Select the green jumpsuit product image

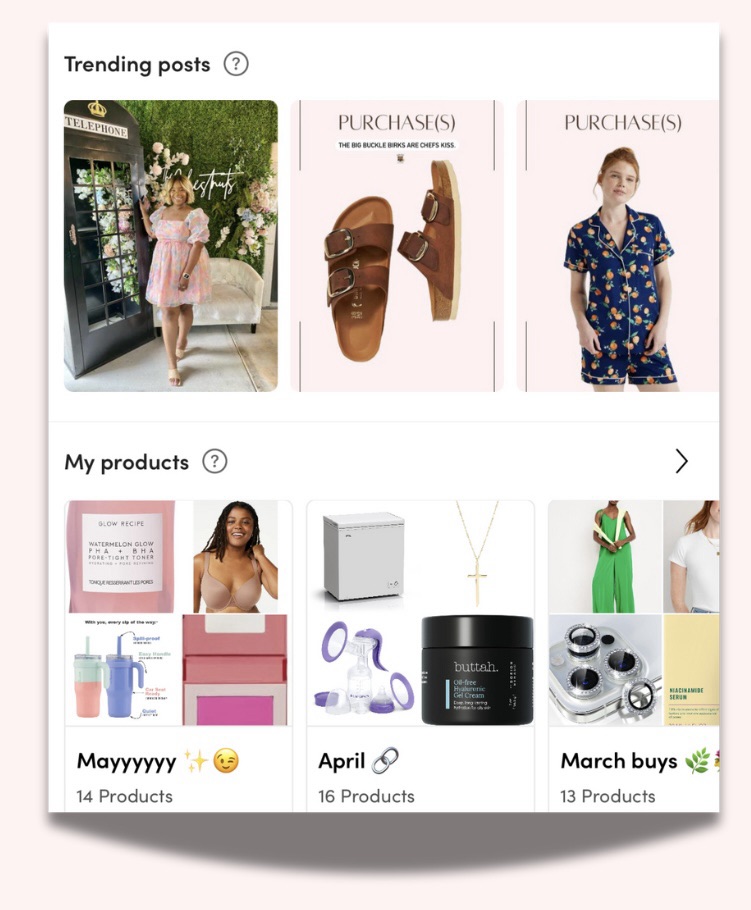point(605,557)
